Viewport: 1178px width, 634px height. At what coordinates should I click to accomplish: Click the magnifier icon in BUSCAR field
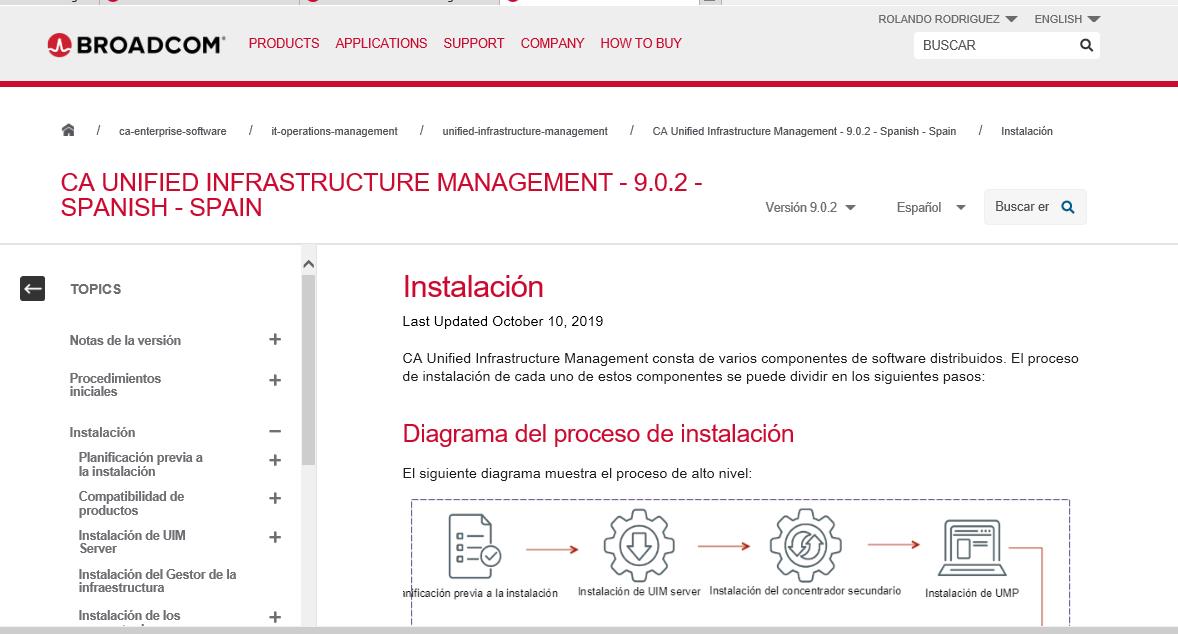(1086, 45)
